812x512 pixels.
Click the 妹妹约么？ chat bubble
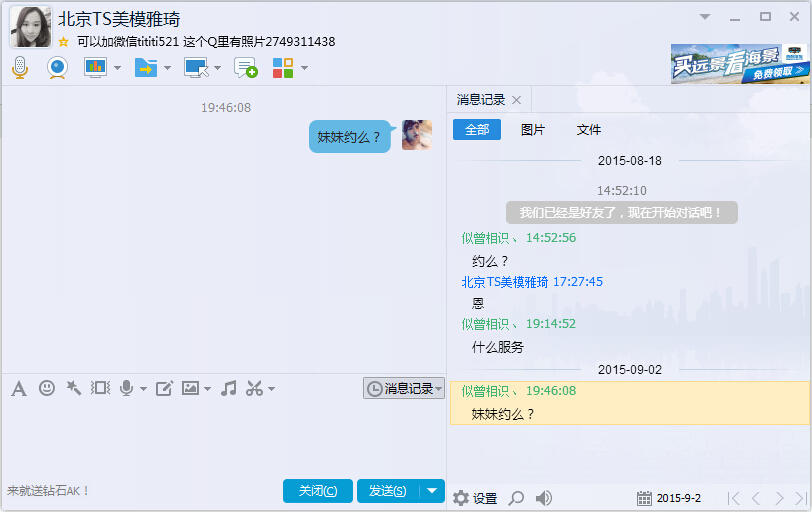[x=350, y=137]
